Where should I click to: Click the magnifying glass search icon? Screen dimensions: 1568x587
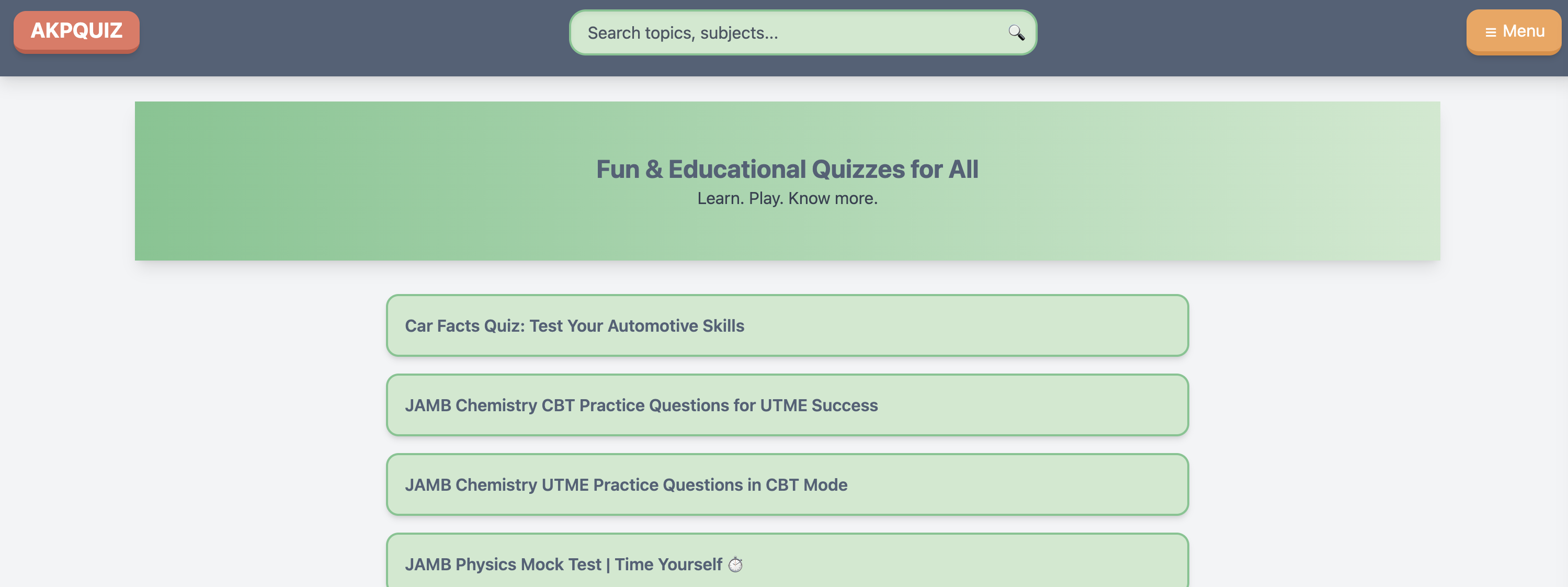(1016, 32)
